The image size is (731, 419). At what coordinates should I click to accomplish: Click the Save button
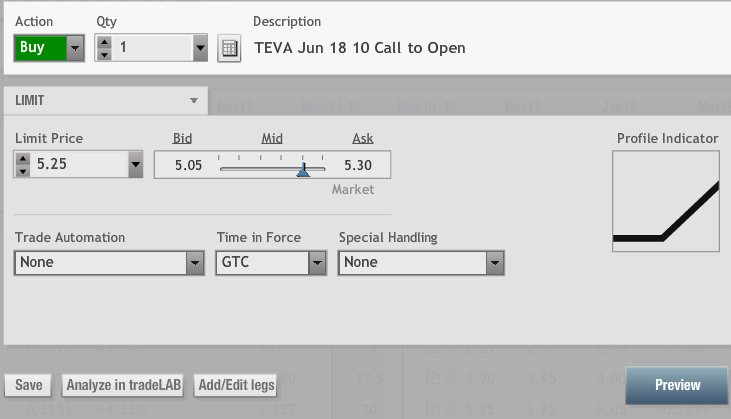[28, 385]
